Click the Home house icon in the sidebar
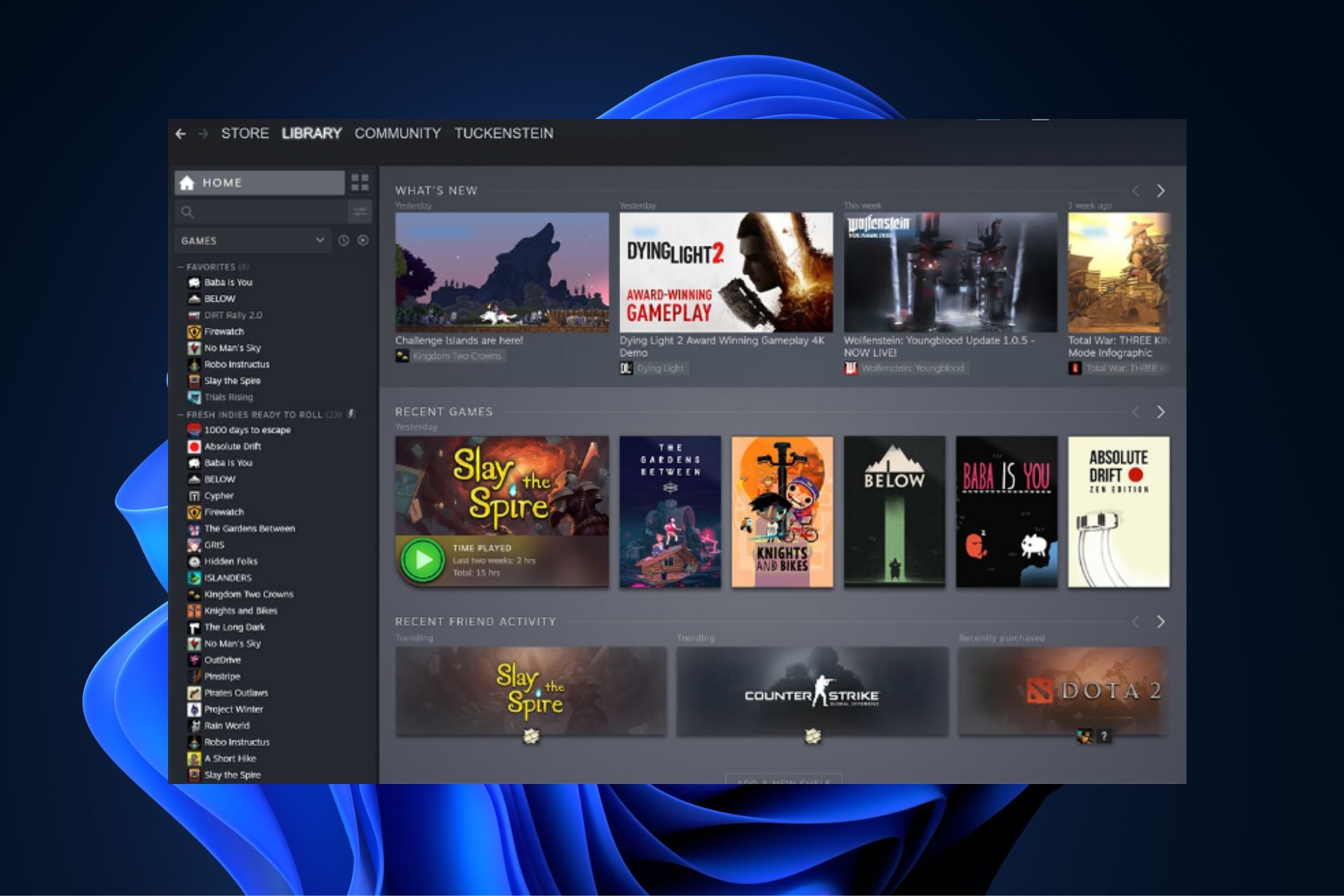Viewport: 1344px width, 896px height. point(186,183)
